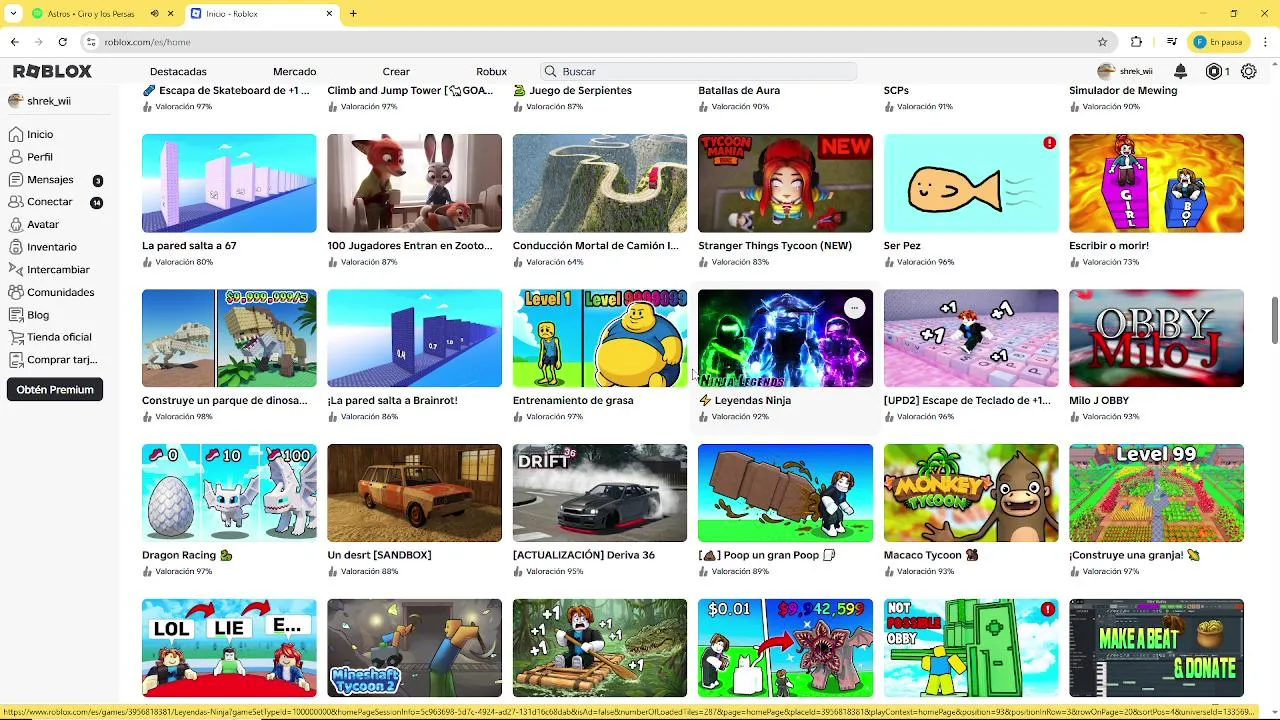Open the Robux menu
Screen dimensions: 1280x720
(x=491, y=71)
